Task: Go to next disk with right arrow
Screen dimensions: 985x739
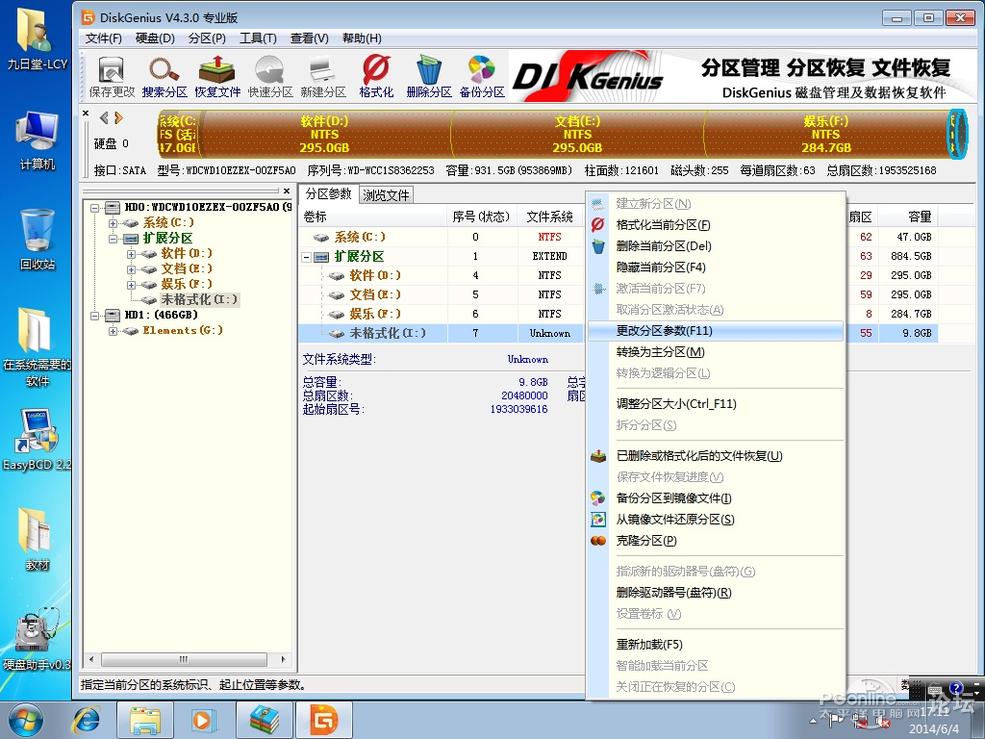Action: tap(118, 118)
